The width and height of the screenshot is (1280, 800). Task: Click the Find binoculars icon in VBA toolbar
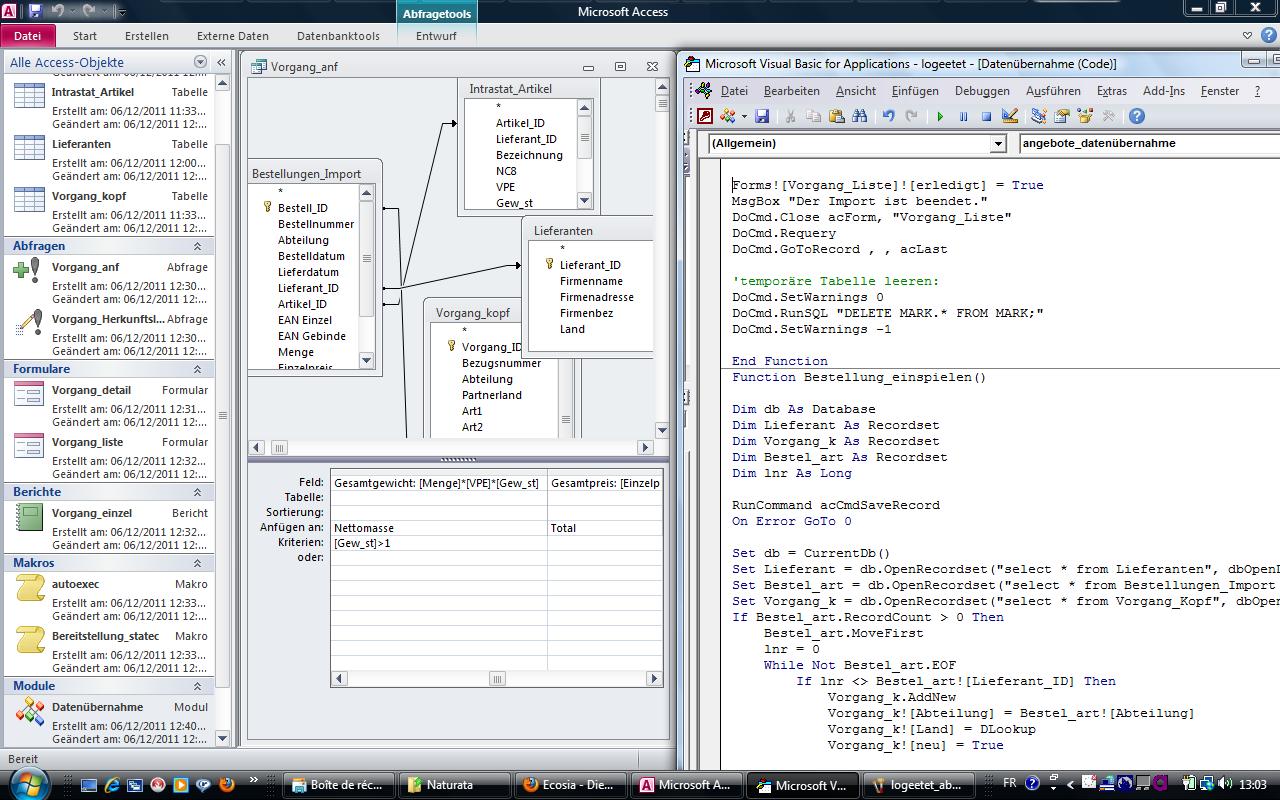tap(859, 116)
